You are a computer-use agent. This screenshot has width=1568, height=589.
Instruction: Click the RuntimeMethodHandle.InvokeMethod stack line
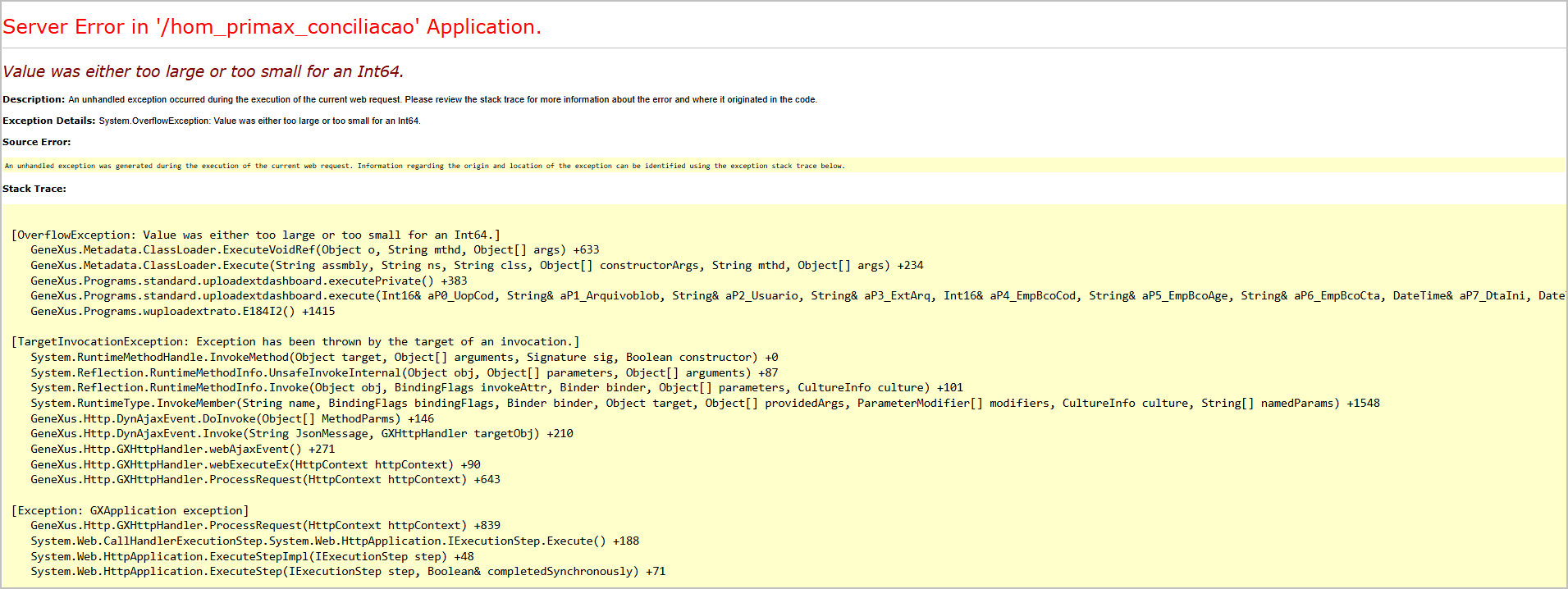pyautogui.click(x=404, y=358)
